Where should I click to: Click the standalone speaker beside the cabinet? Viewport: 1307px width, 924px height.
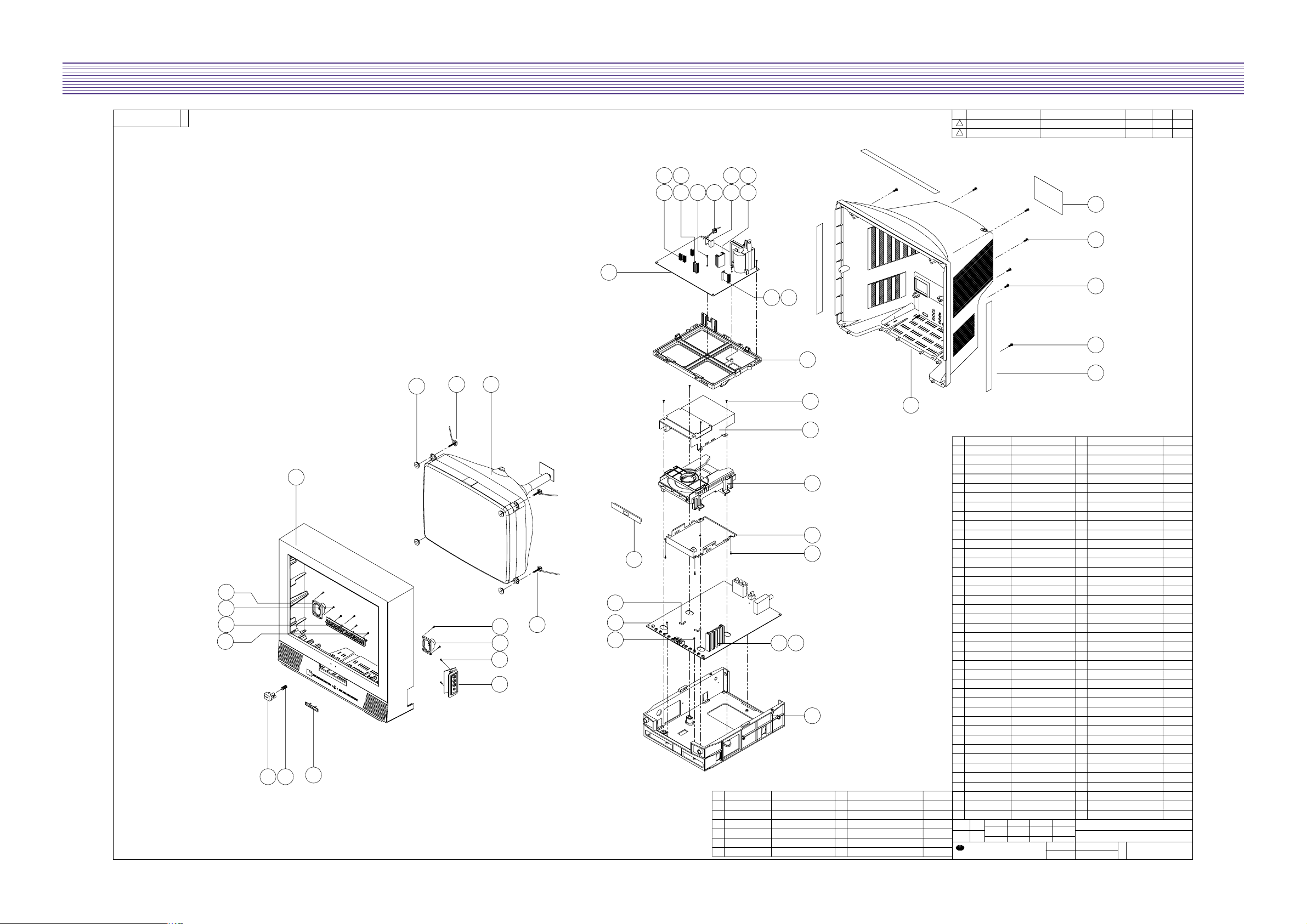coord(428,647)
